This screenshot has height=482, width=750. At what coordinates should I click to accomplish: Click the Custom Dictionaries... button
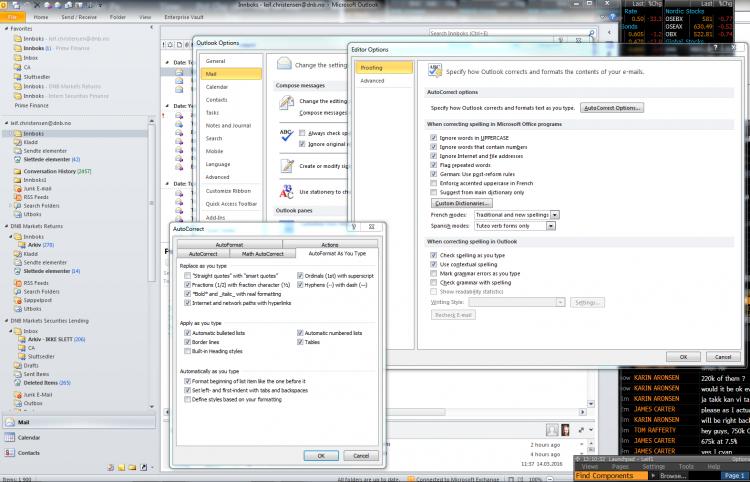click(462, 203)
